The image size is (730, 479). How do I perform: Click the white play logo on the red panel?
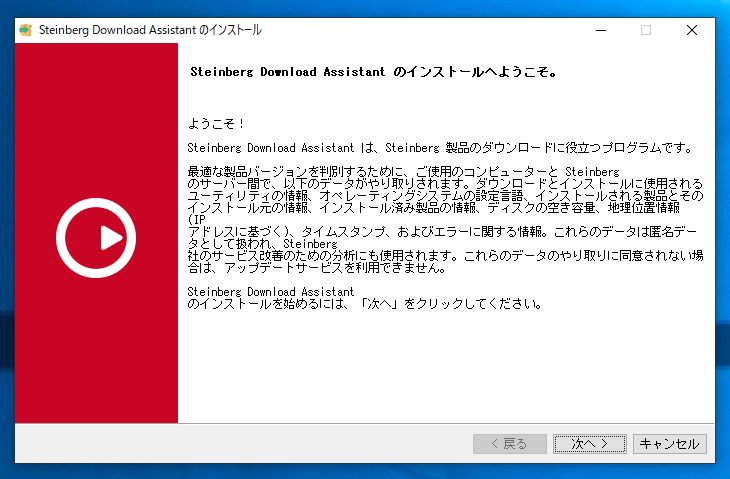pyautogui.click(x=96, y=238)
